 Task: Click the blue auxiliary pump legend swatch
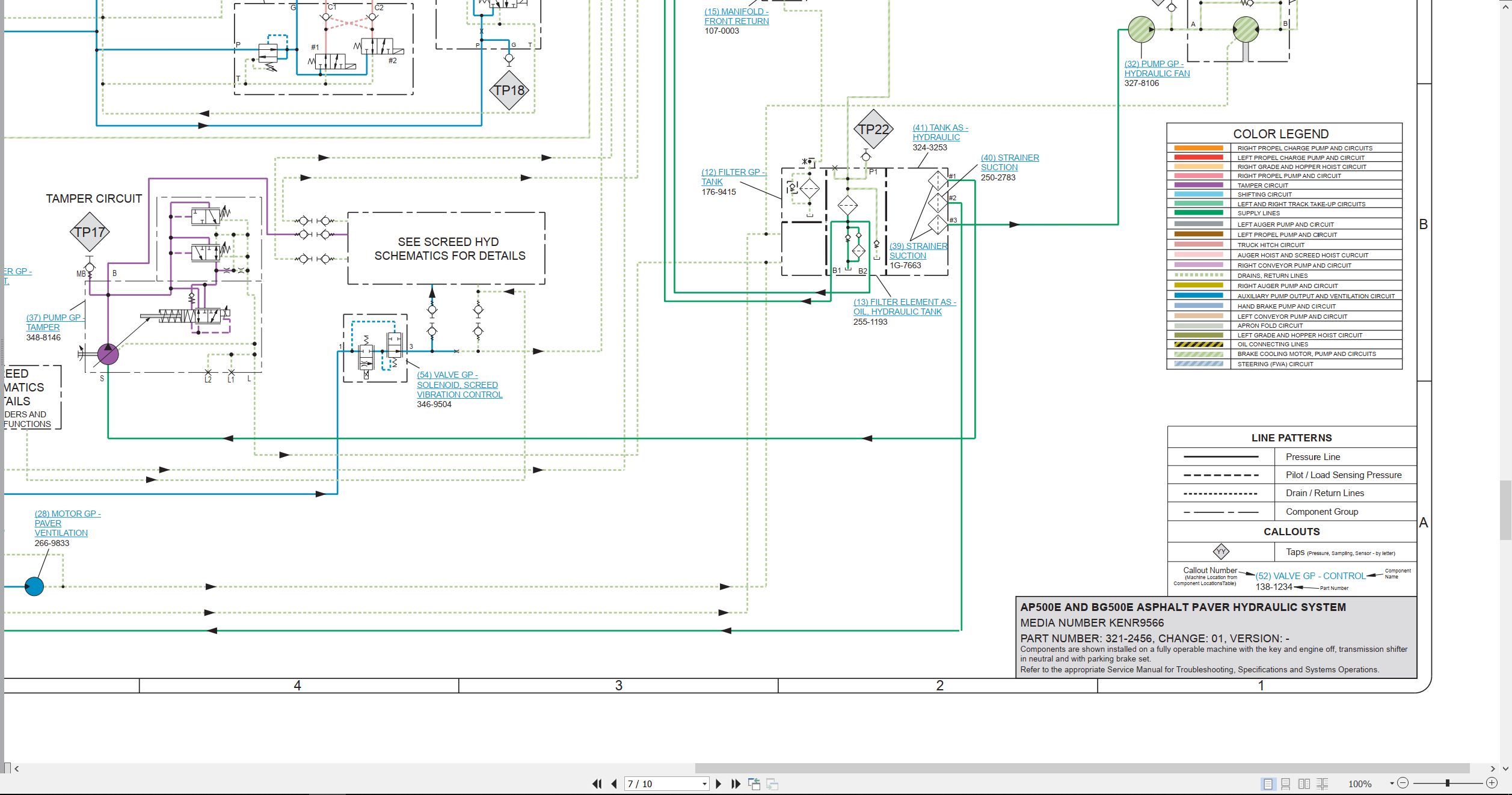coord(1199,295)
